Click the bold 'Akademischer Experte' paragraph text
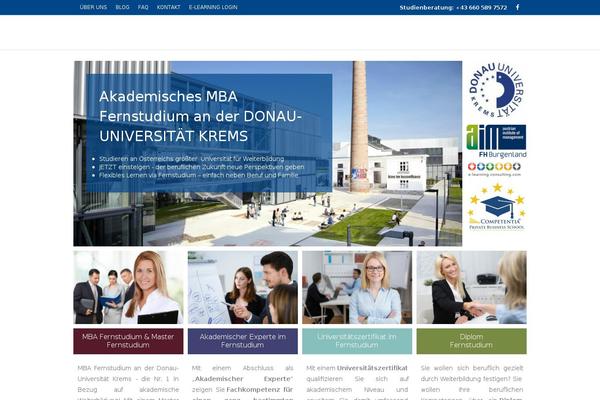This screenshot has height=400, width=600. point(243,379)
